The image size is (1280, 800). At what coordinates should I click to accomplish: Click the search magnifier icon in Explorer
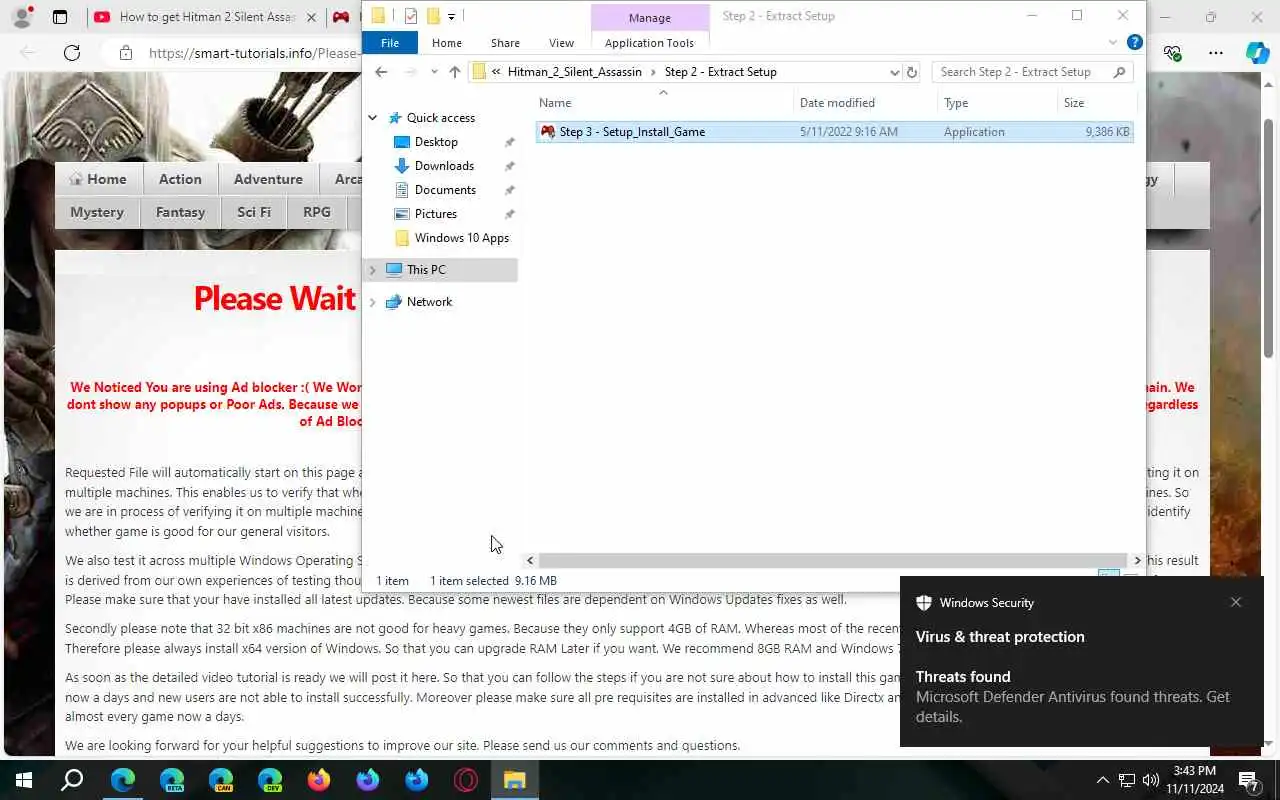click(1119, 72)
